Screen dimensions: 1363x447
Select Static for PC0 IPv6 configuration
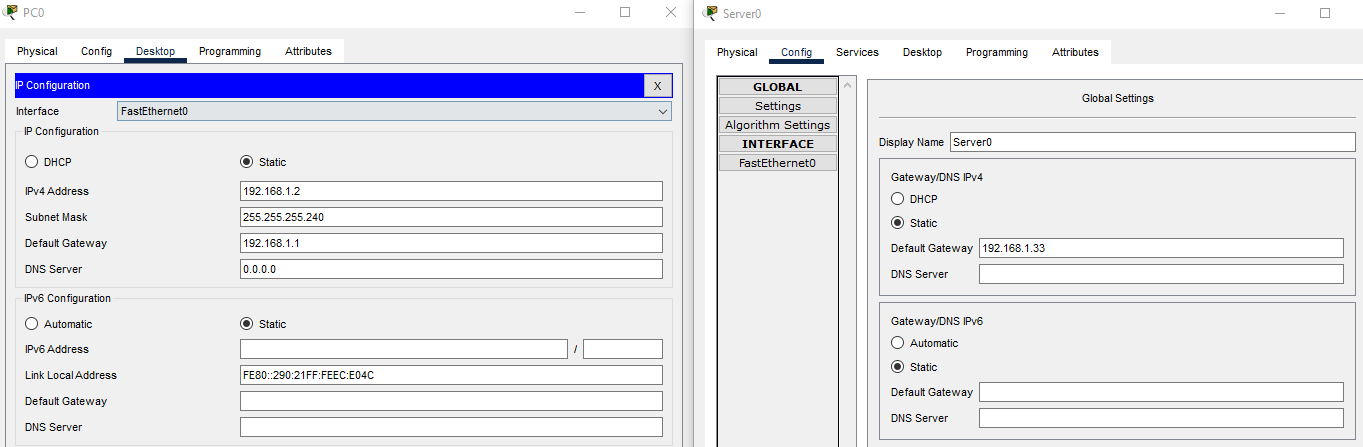[x=247, y=324]
